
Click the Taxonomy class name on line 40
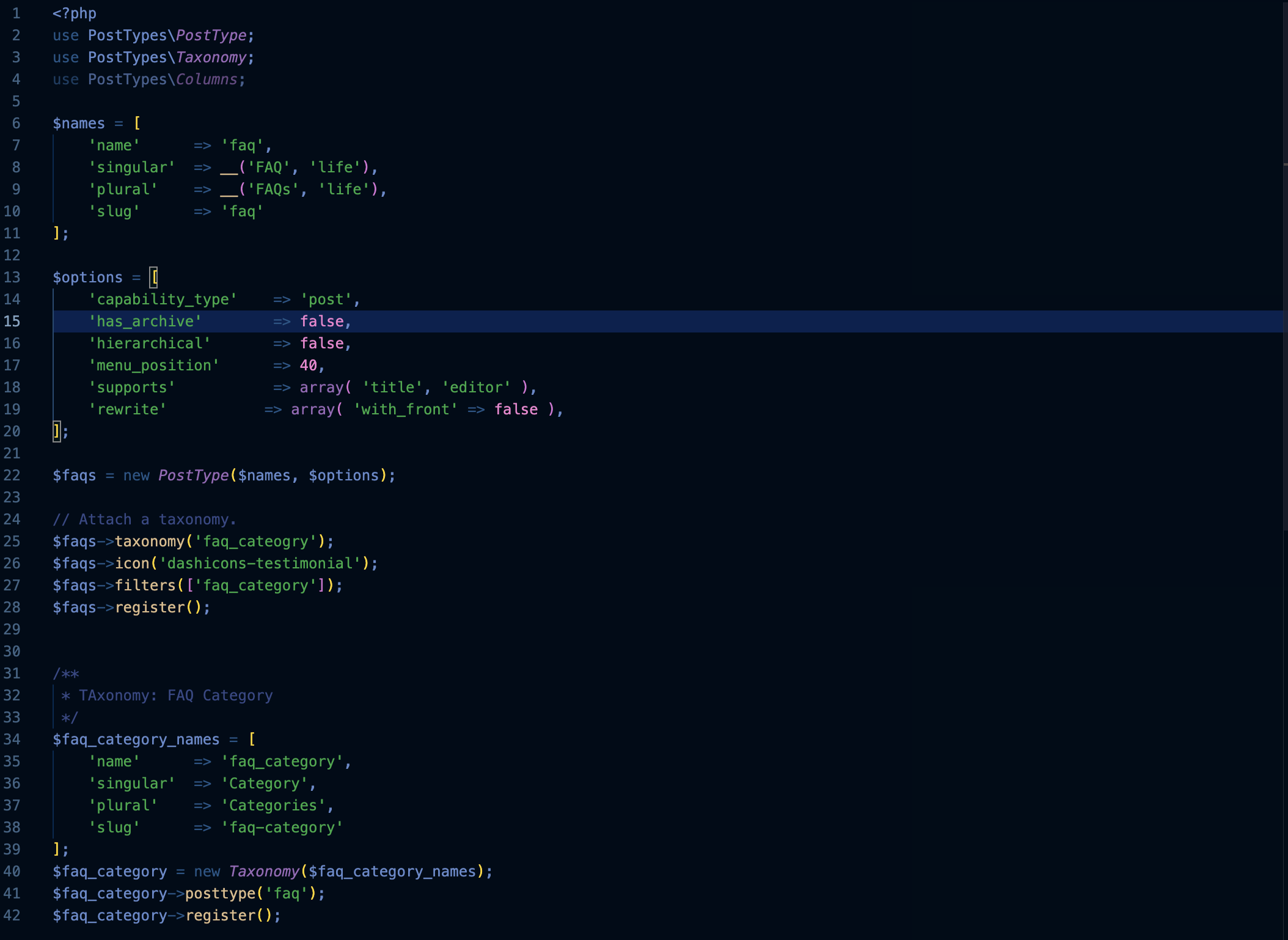point(264,871)
